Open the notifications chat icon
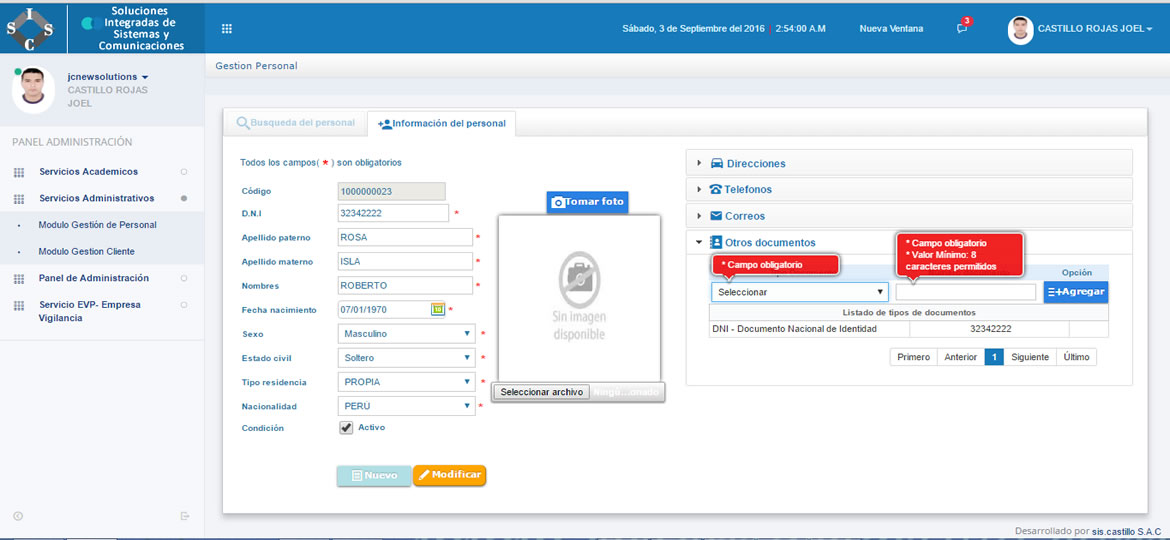 tap(962, 29)
